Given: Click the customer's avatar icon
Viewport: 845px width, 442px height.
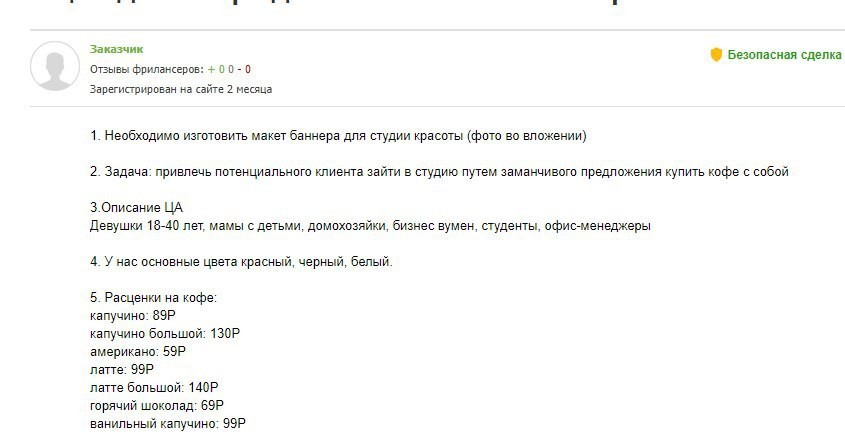Looking at the screenshot, I should [55, 66].
